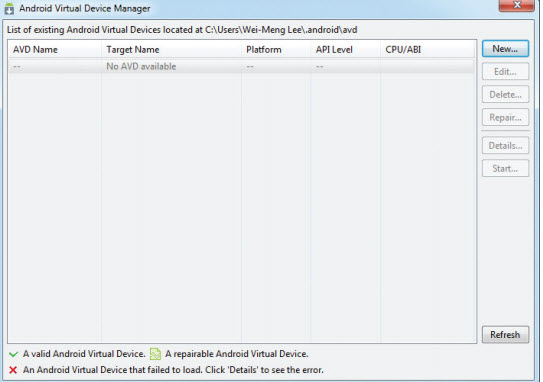Click the 'failed to load' legend text

coord(173,370)
